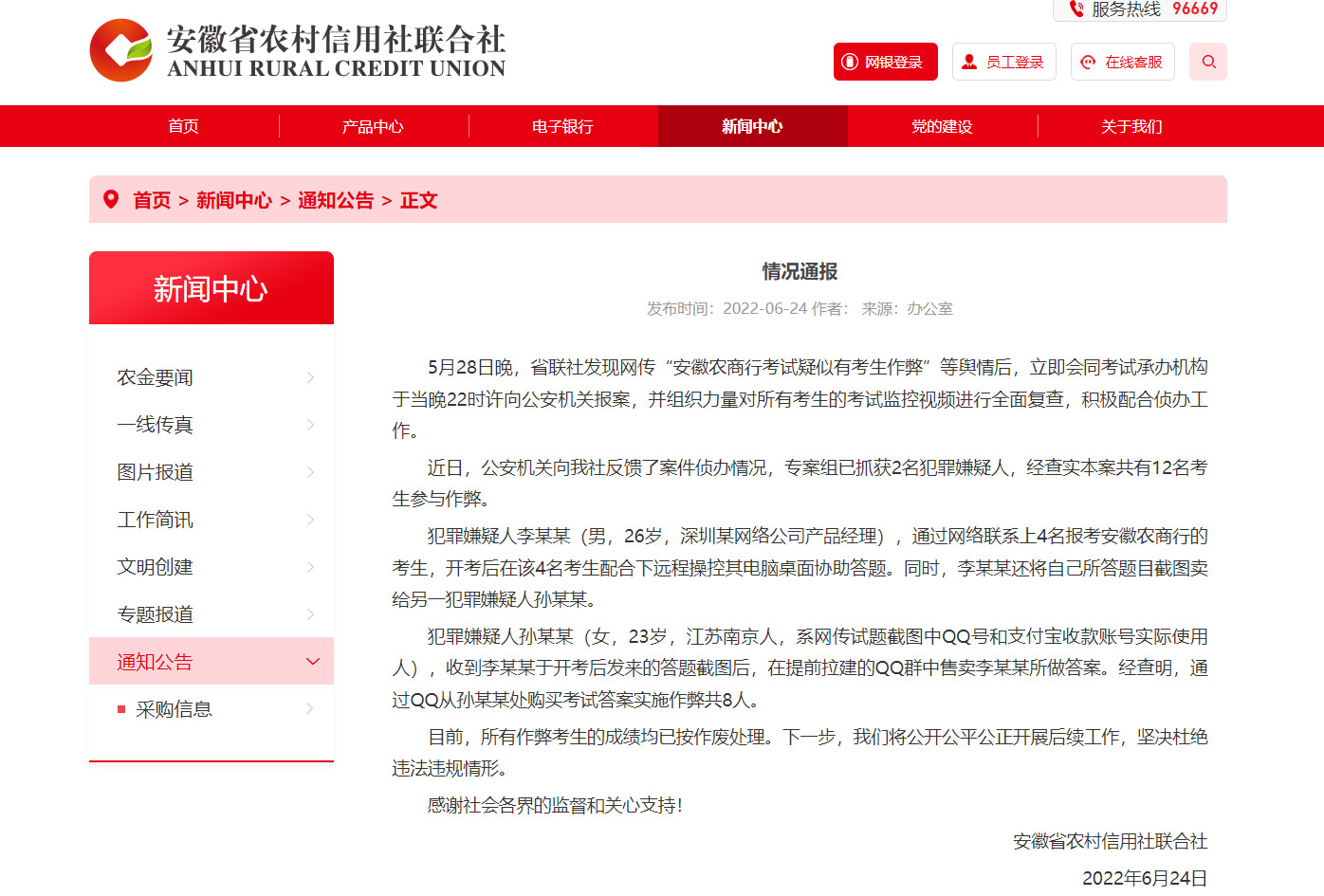Click chevron arrow beside 图片报道
1324x896 pixels.
310,472
